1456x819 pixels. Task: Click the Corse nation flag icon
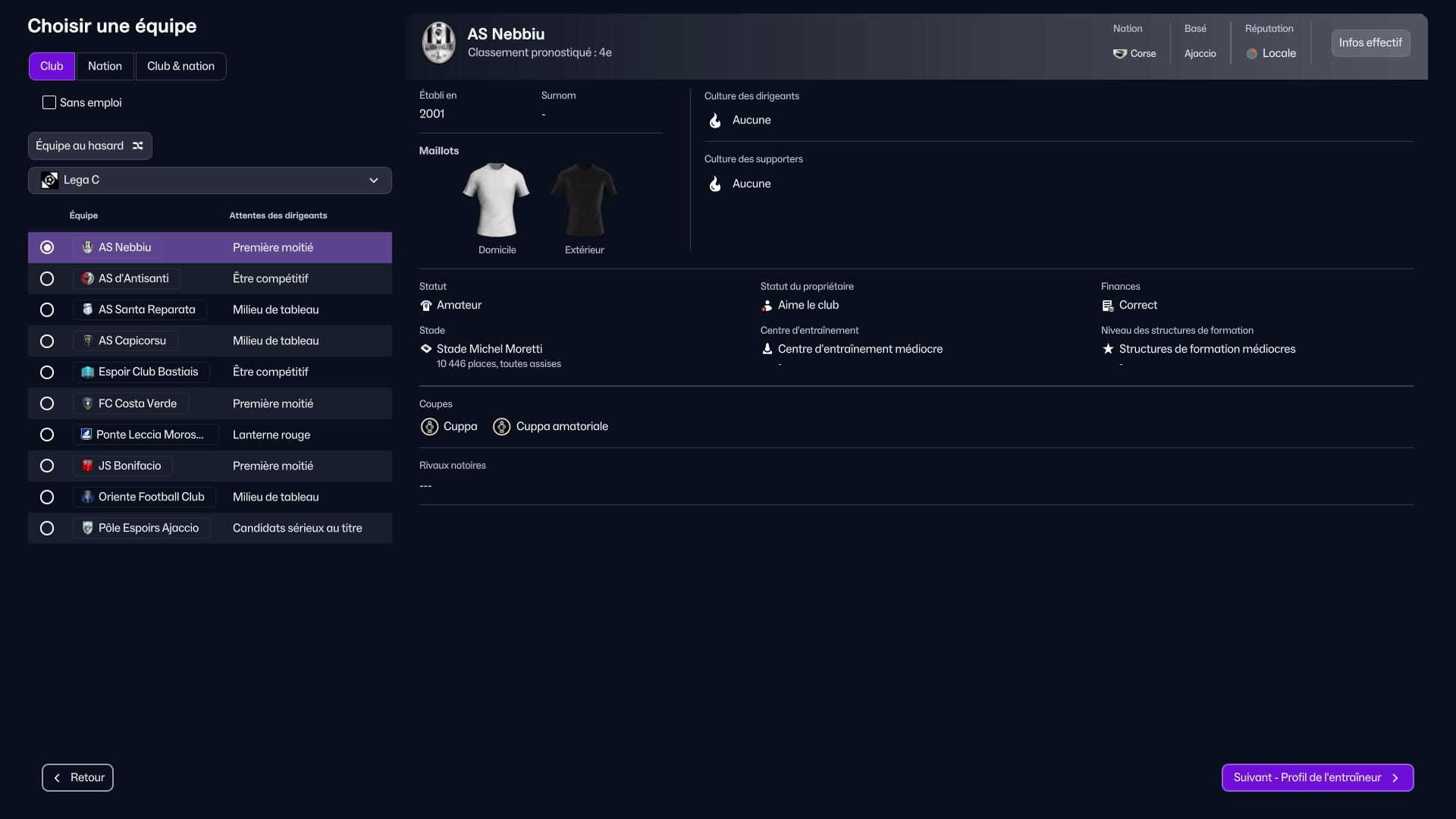pos(1119,54)
